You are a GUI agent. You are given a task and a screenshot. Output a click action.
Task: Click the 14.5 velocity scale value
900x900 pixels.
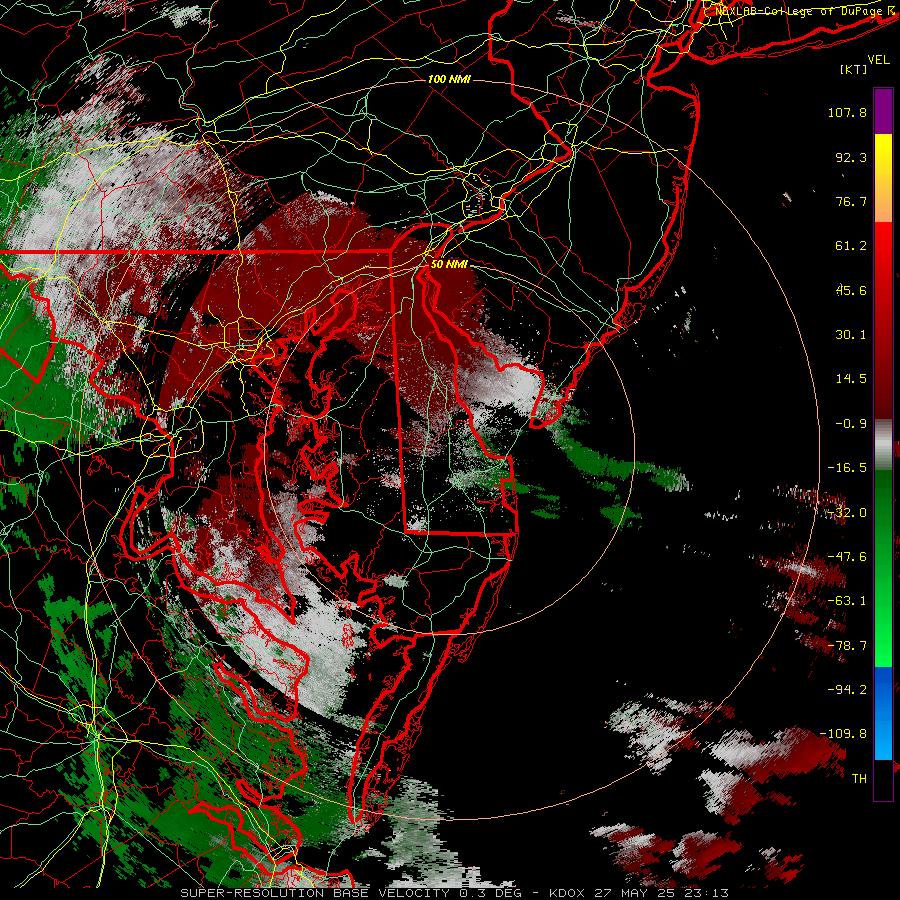[851, 379]
